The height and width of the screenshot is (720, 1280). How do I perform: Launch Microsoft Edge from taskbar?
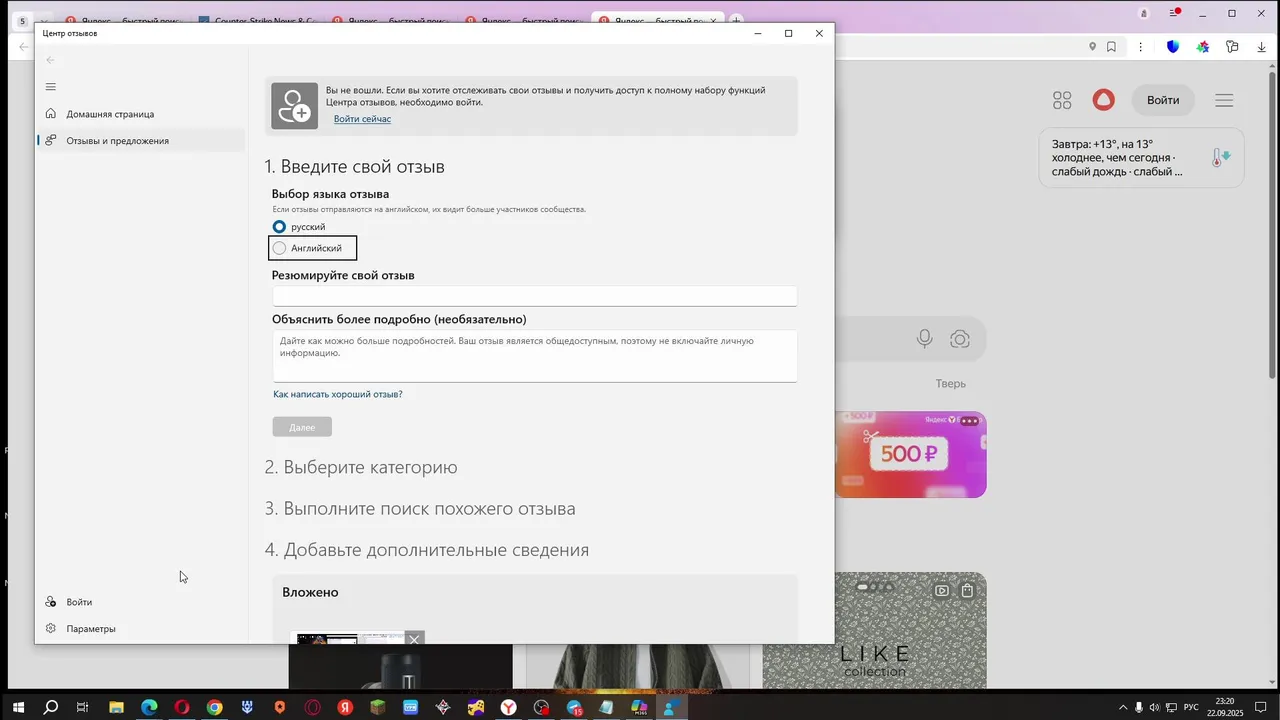[x=149, y=707]
